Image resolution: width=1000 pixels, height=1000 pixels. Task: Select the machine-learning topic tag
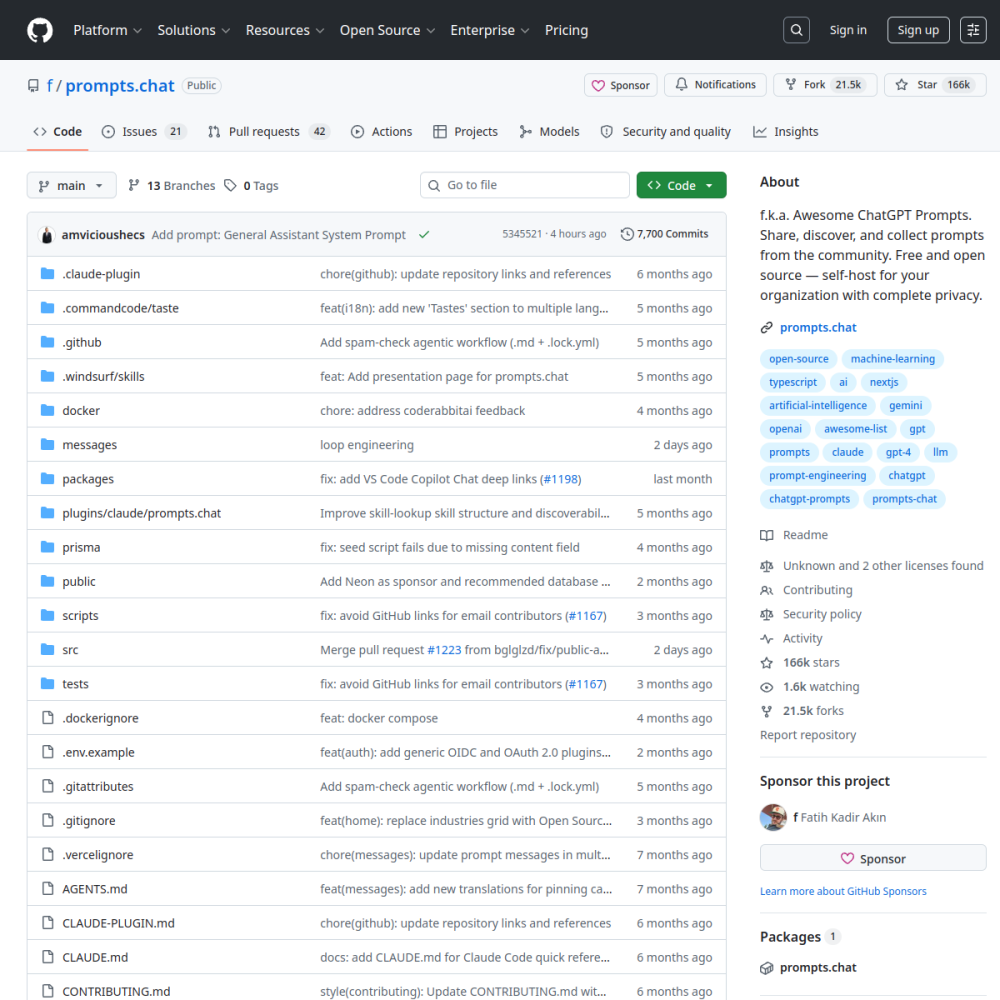(892, 358)
